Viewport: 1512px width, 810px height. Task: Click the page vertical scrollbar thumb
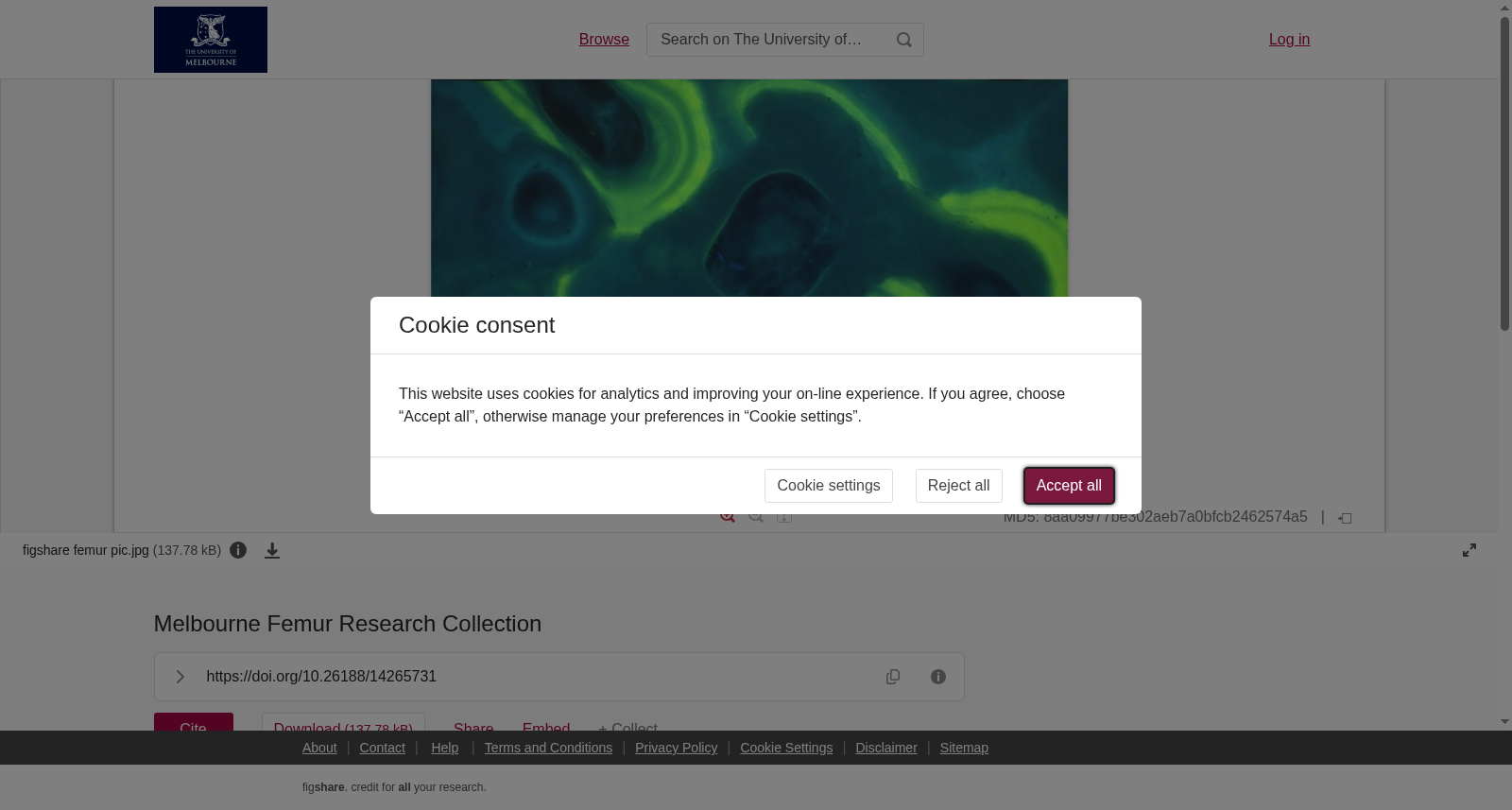pos(1504,173)
